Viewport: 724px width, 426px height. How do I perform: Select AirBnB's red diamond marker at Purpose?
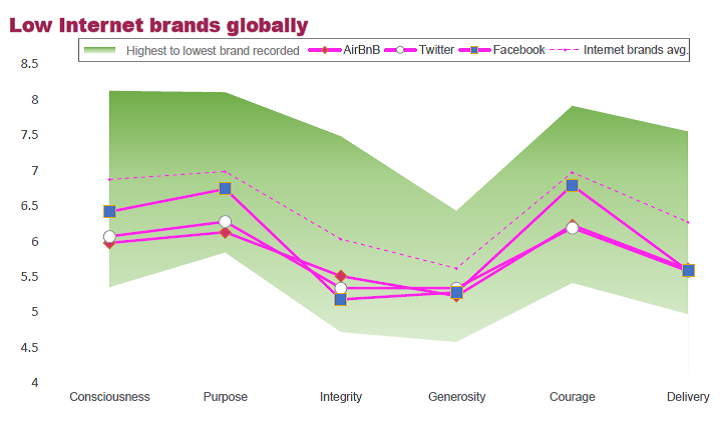click(225, 233)
